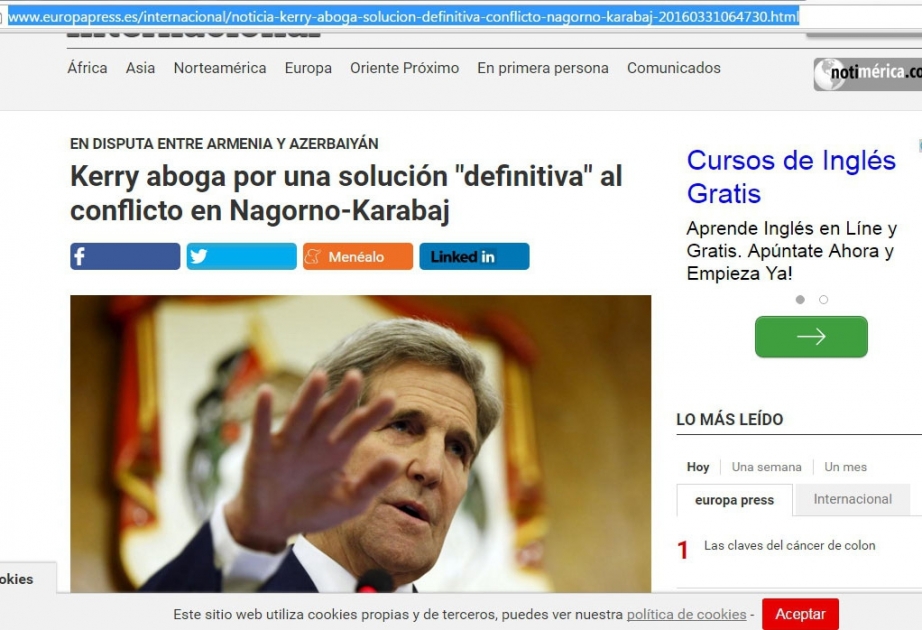Screen dimensions: 922x630
Task: Select the second ad carousel dot
Action: tap(824, 300)
